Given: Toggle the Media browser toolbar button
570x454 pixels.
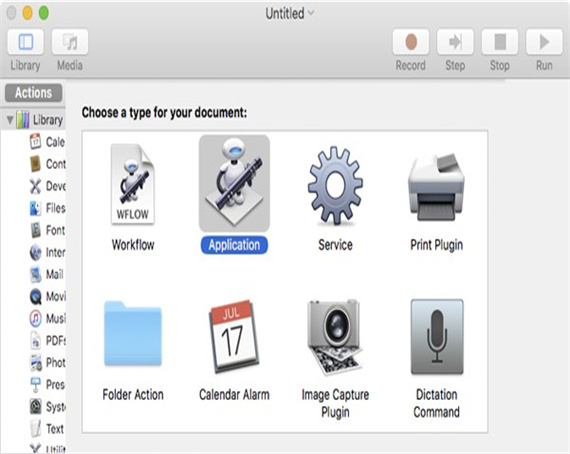Looking at the screenshot, I should (70, 42).
